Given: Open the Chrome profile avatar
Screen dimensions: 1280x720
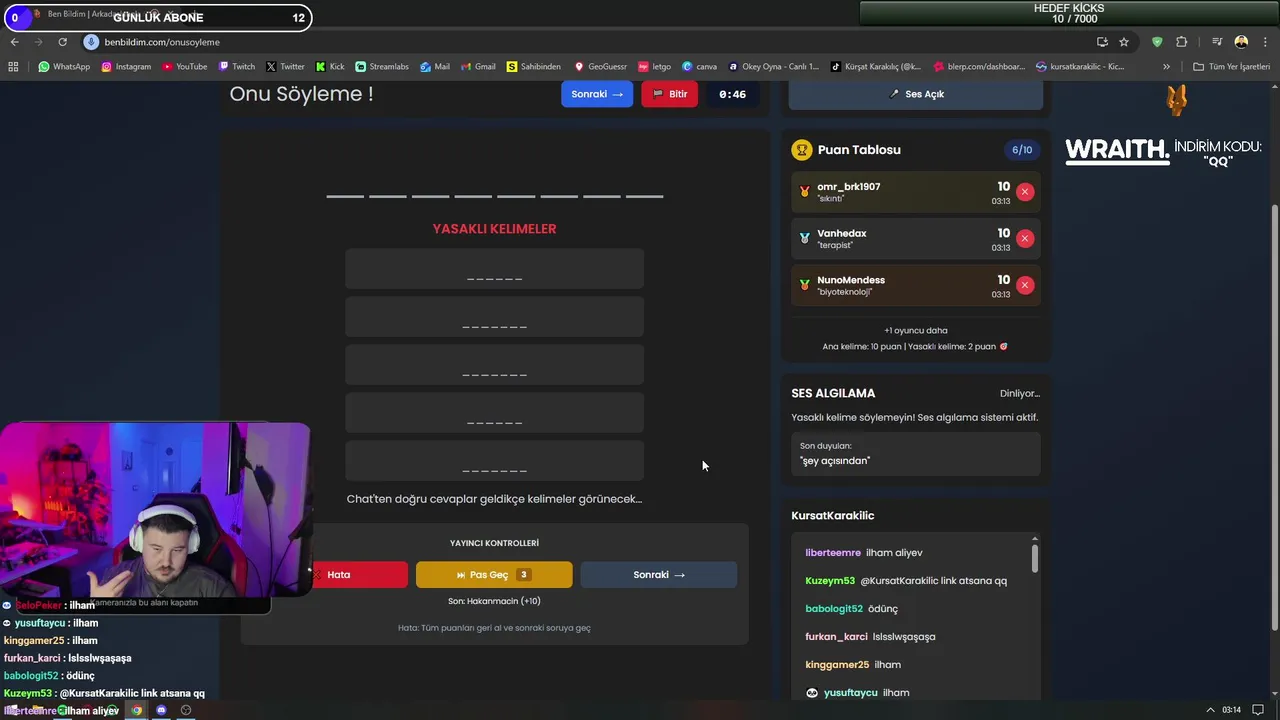Looking at the screenshot, I should [1241, 42].
